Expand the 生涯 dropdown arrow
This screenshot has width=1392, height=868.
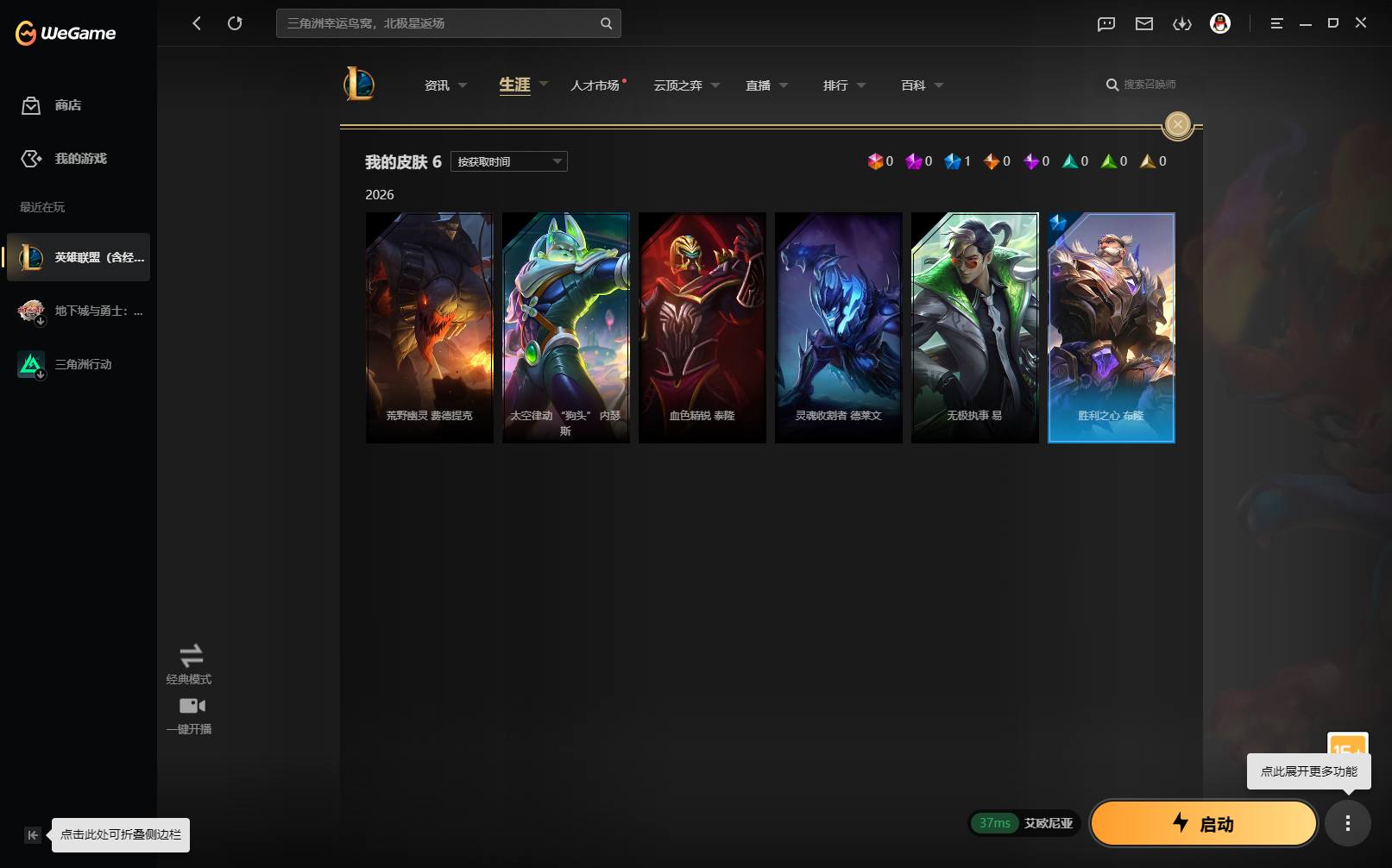click(544, 84)
